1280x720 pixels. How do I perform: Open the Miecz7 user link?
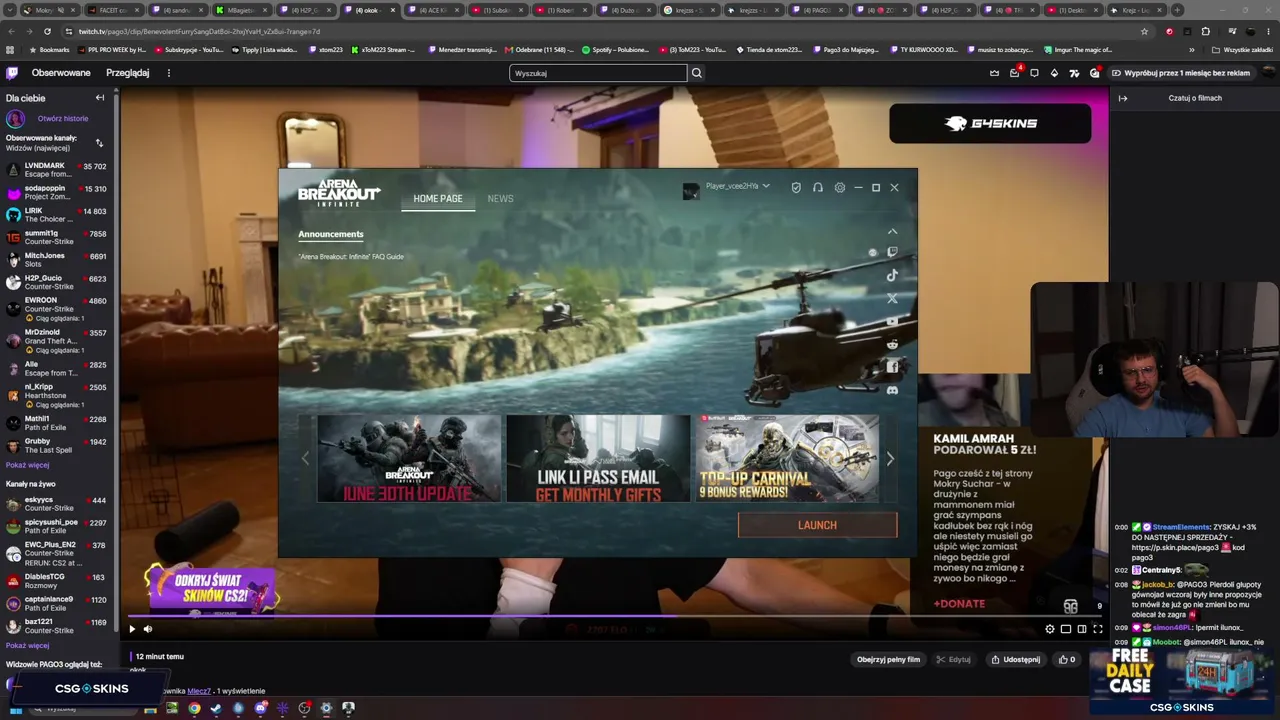click(198, 691)
